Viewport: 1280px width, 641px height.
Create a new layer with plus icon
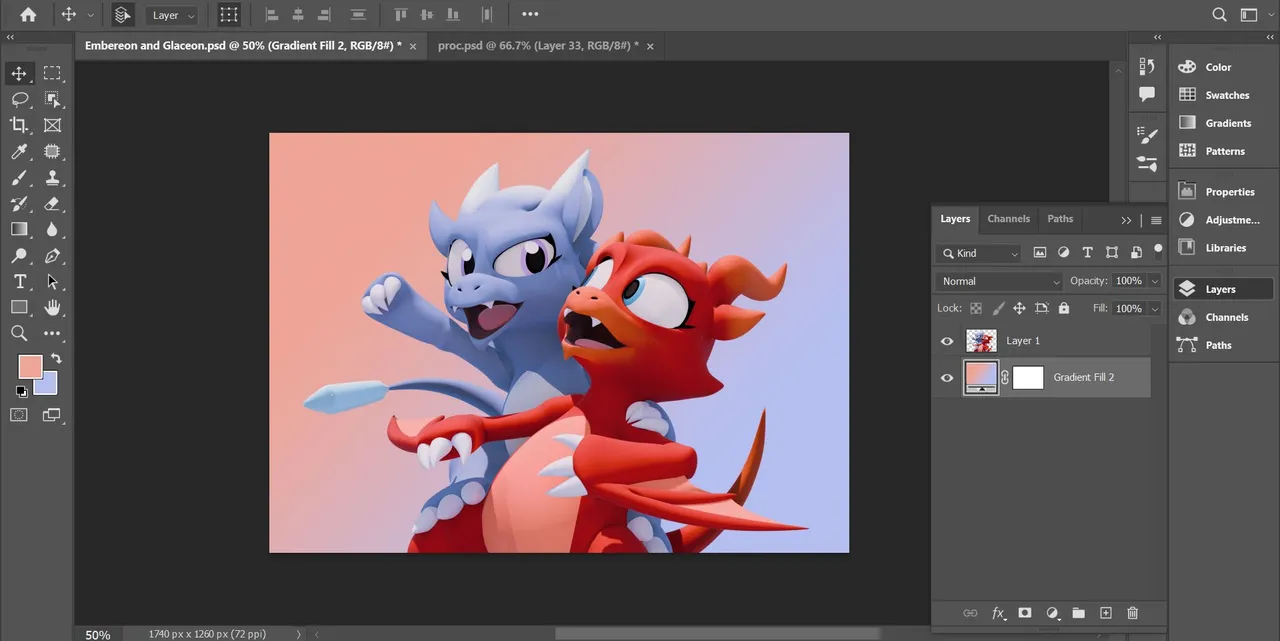click(1105, 613)
